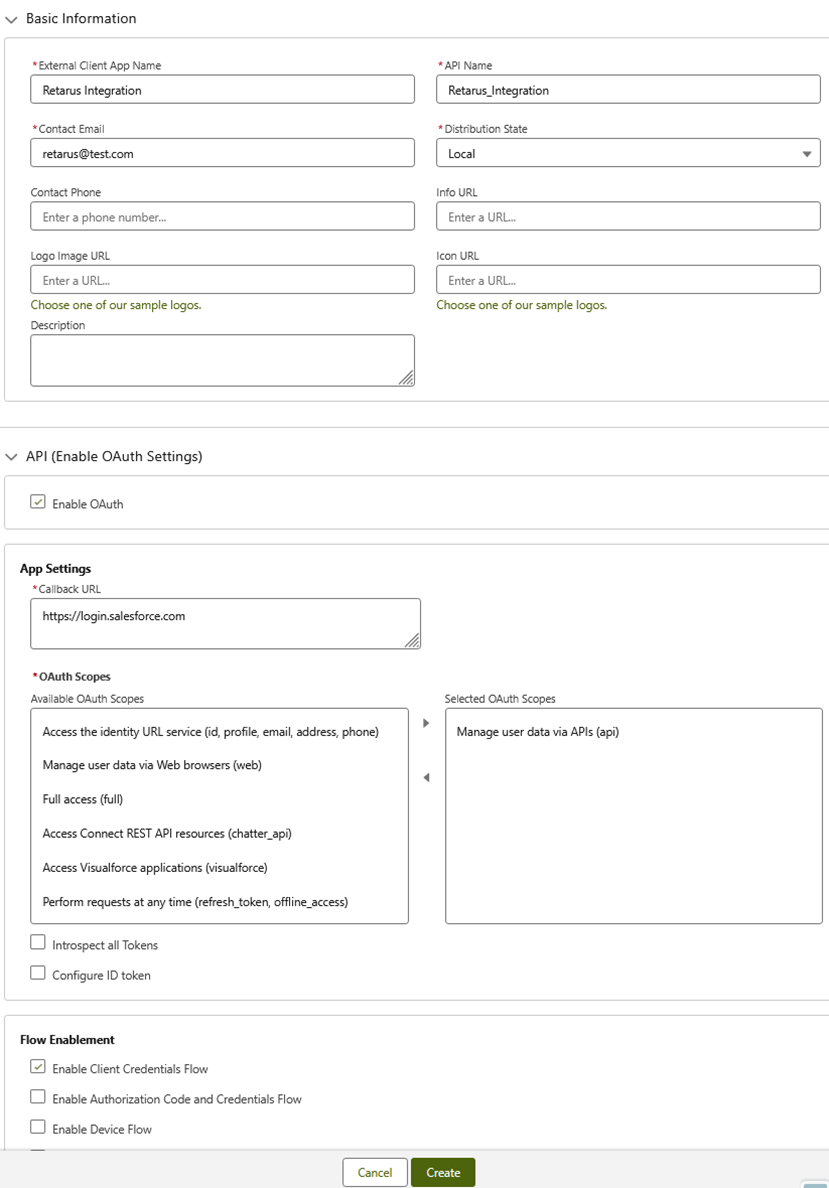Tick the Configure ID token checkbox
The height and width of the screenshot is (1188, 829).
tap(38, 973)
